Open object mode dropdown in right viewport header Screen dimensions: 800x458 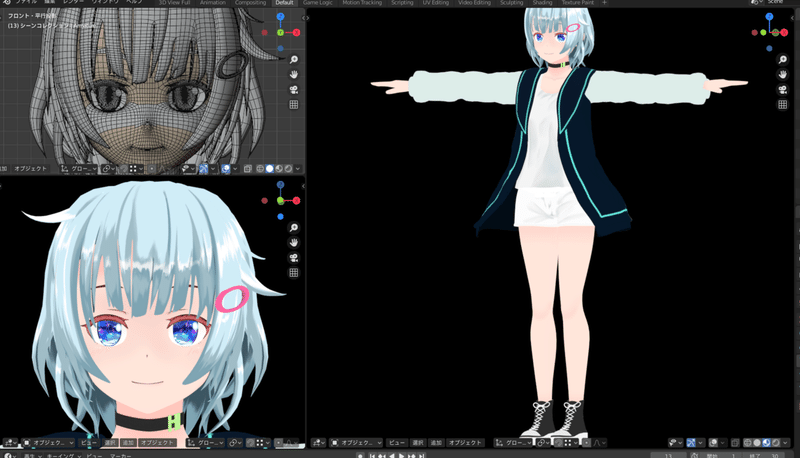[x=356, y=443]
